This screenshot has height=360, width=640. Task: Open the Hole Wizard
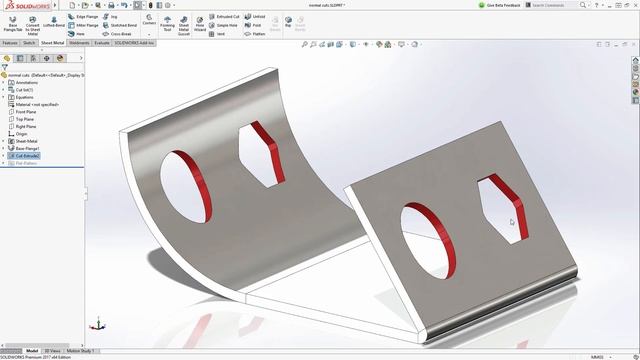pos(200,24)
